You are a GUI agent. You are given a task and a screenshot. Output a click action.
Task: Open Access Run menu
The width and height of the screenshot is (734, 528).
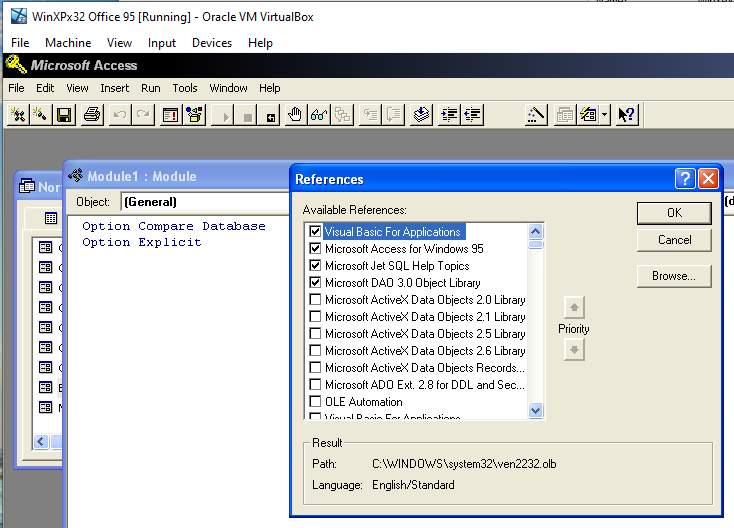151,88
